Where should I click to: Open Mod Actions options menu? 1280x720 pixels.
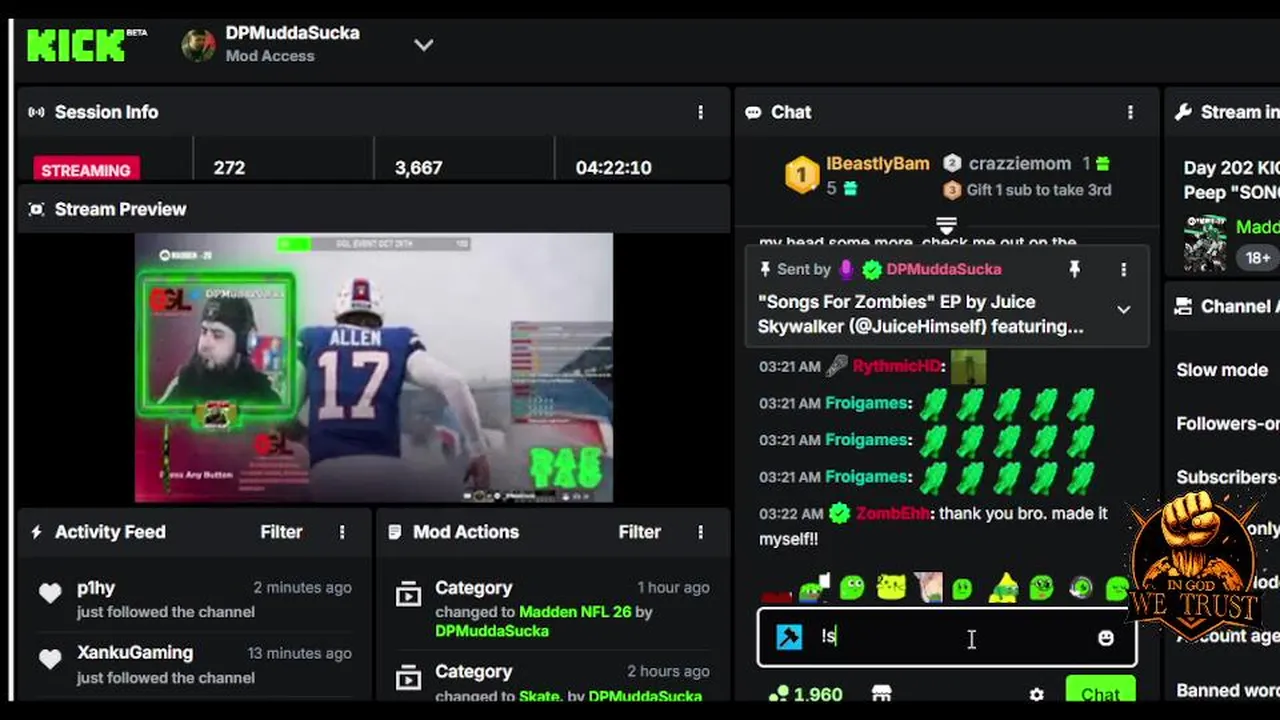pos(700,532)
